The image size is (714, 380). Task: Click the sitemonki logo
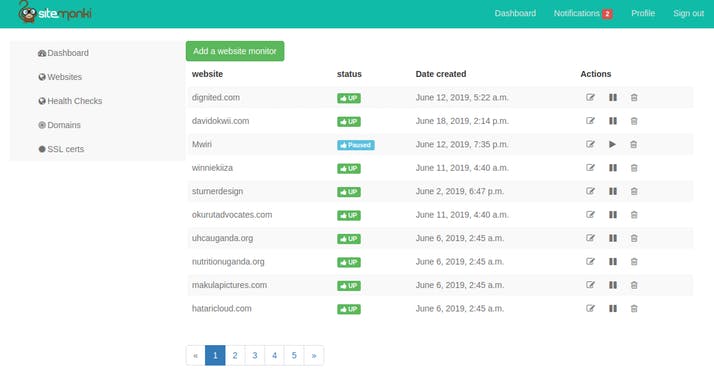tap(55, 12)
